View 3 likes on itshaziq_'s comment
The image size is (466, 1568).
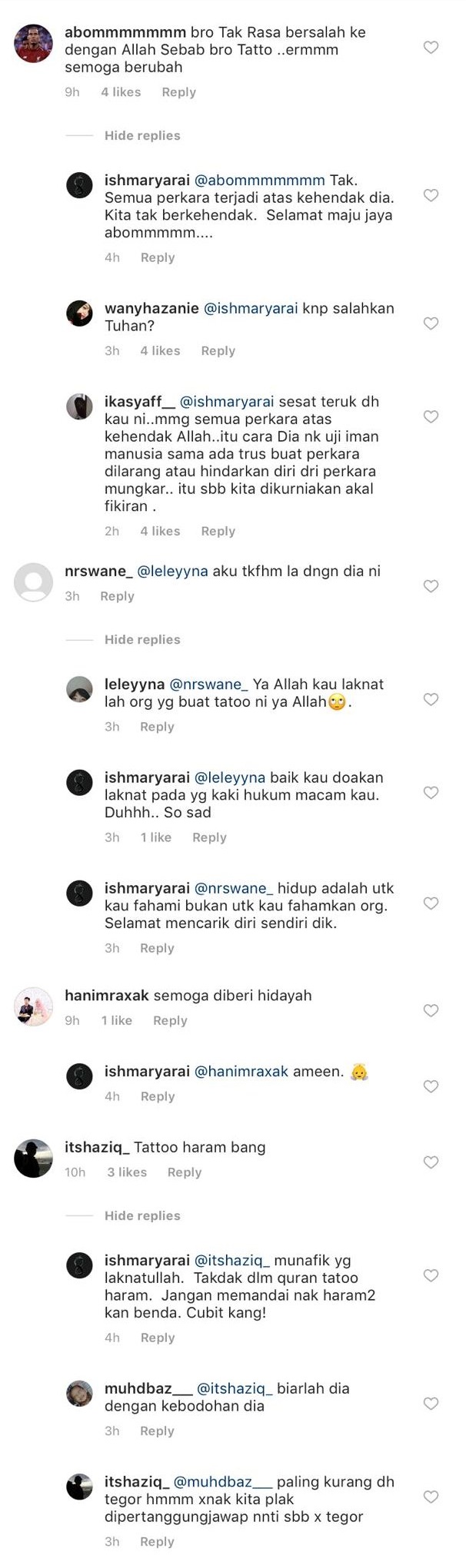127,1172
